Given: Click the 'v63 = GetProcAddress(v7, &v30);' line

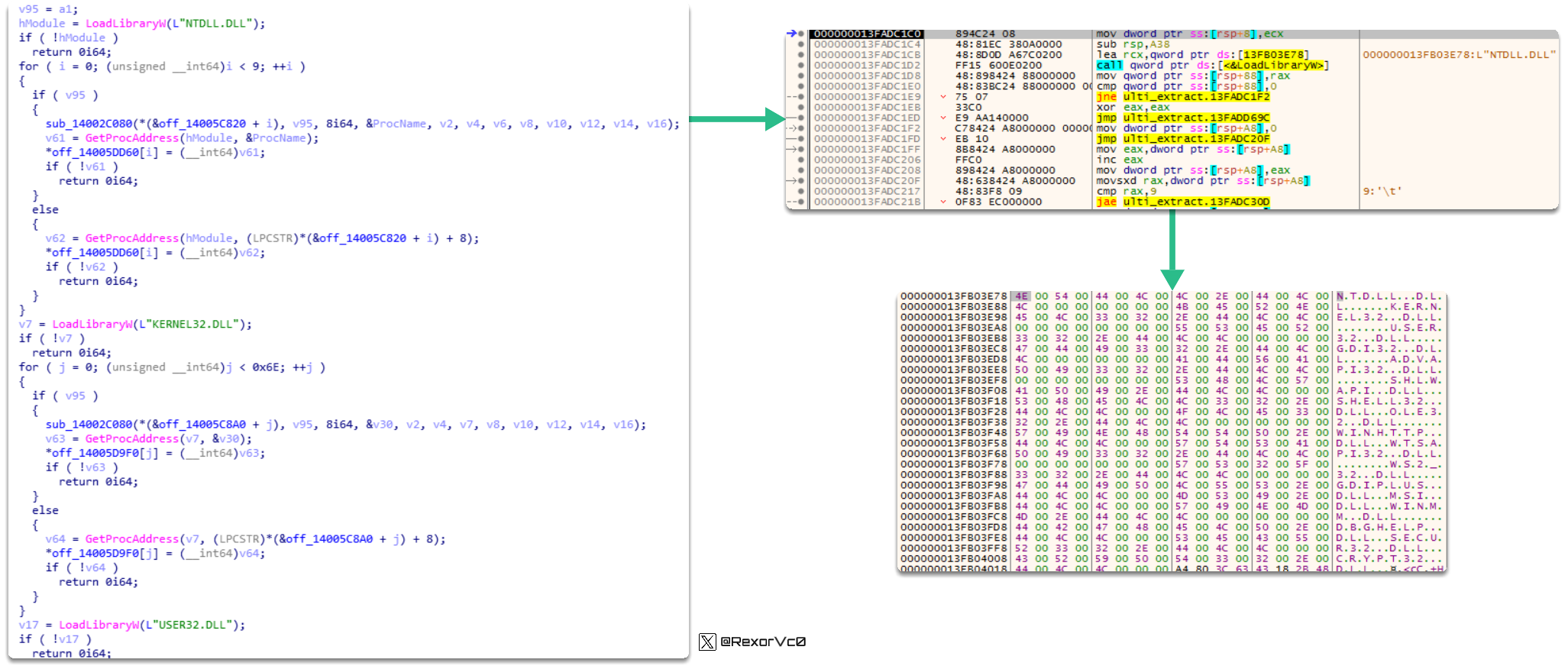Looking at the screenshot, I should pos(148,439).
